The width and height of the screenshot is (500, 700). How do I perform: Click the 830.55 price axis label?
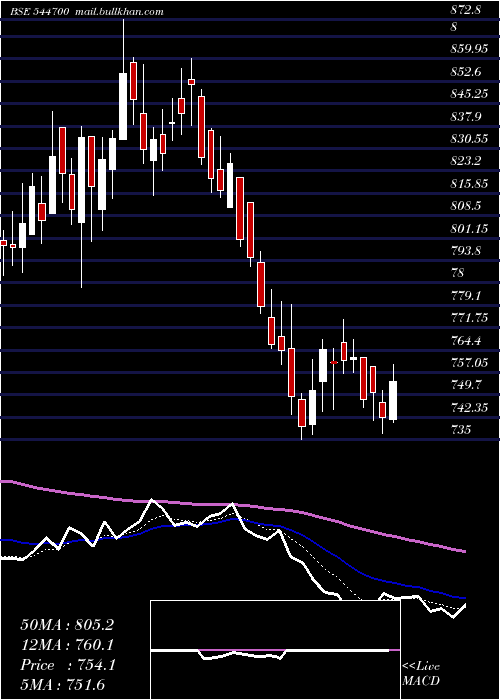pos(469,139)
